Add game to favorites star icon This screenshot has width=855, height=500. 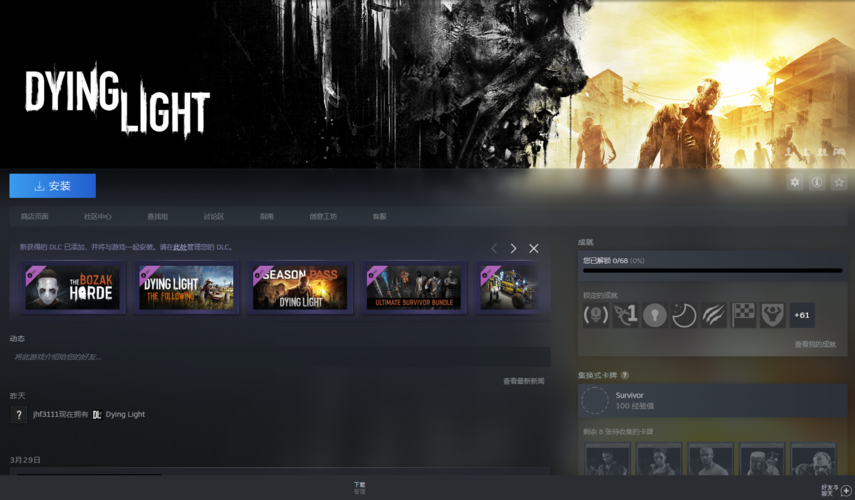(839, 182)
